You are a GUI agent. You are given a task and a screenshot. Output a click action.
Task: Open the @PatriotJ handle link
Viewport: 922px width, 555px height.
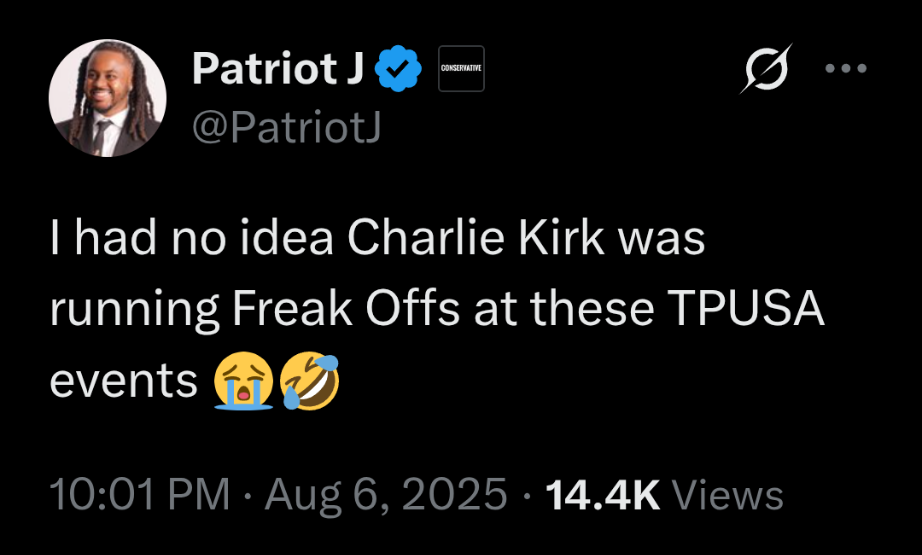[286, 127]
